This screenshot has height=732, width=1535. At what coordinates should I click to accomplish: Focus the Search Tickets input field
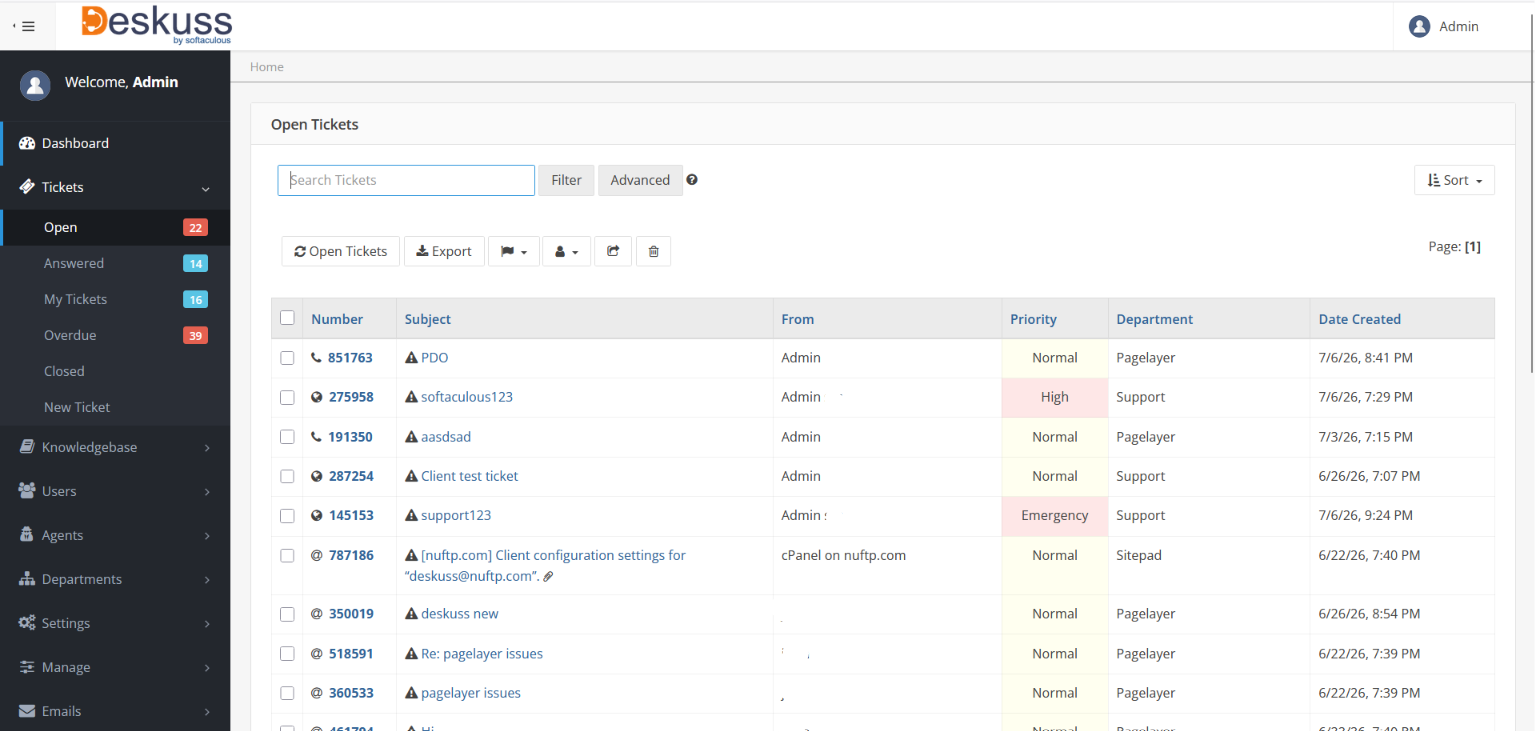[x=406, y=180]
